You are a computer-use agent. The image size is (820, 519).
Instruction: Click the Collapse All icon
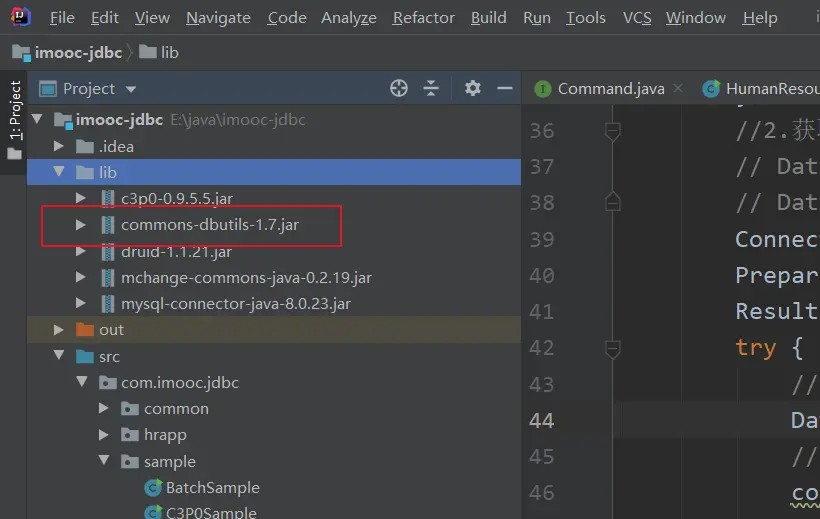pos(431,88)
